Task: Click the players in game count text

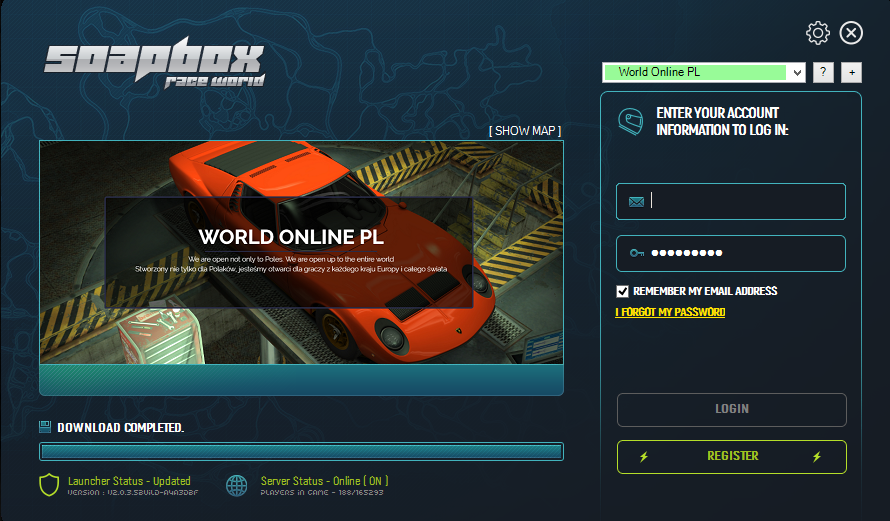Action: pyautogui.click(x=322, y=493)
